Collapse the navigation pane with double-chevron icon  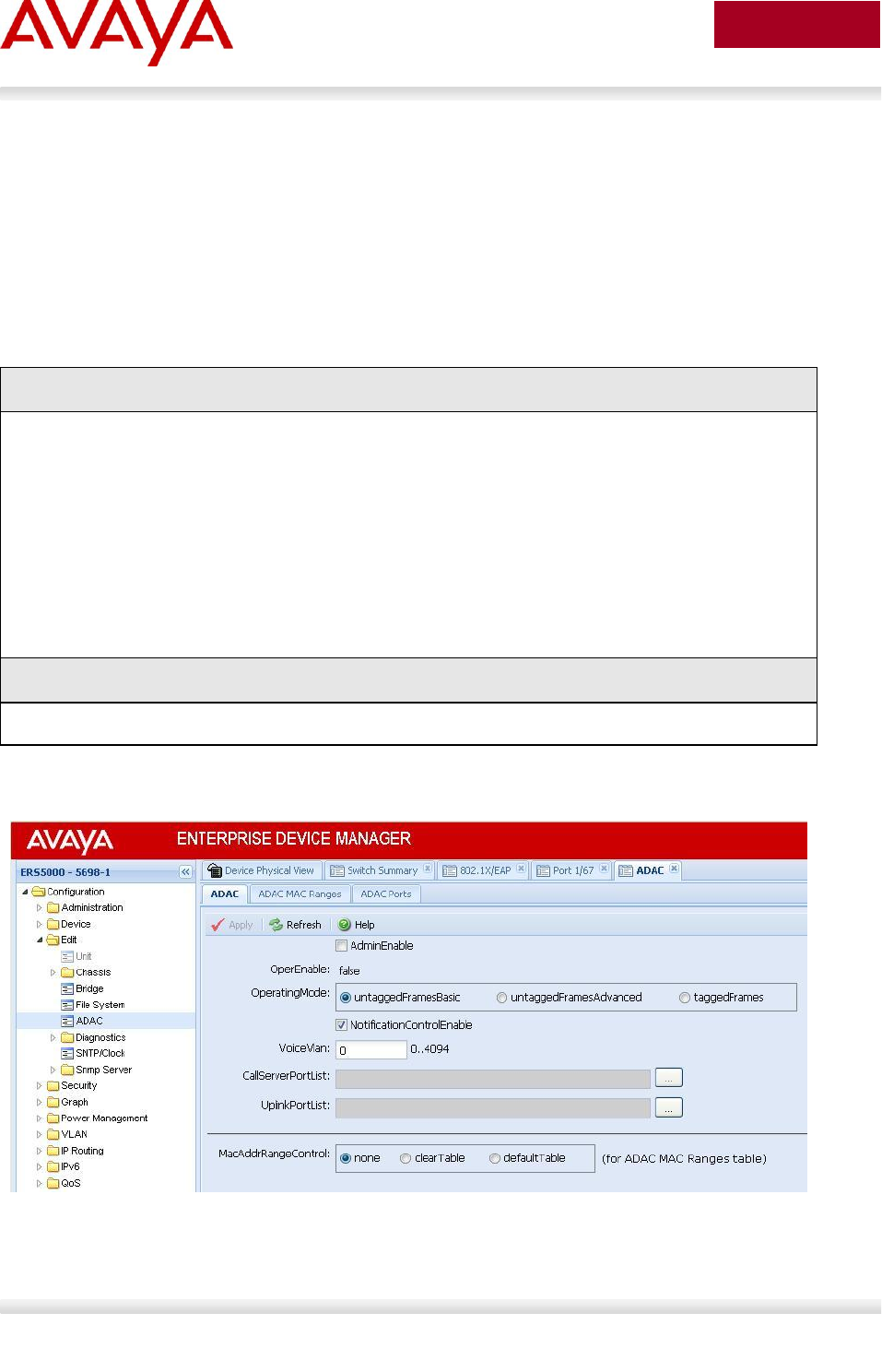(185, 872)
